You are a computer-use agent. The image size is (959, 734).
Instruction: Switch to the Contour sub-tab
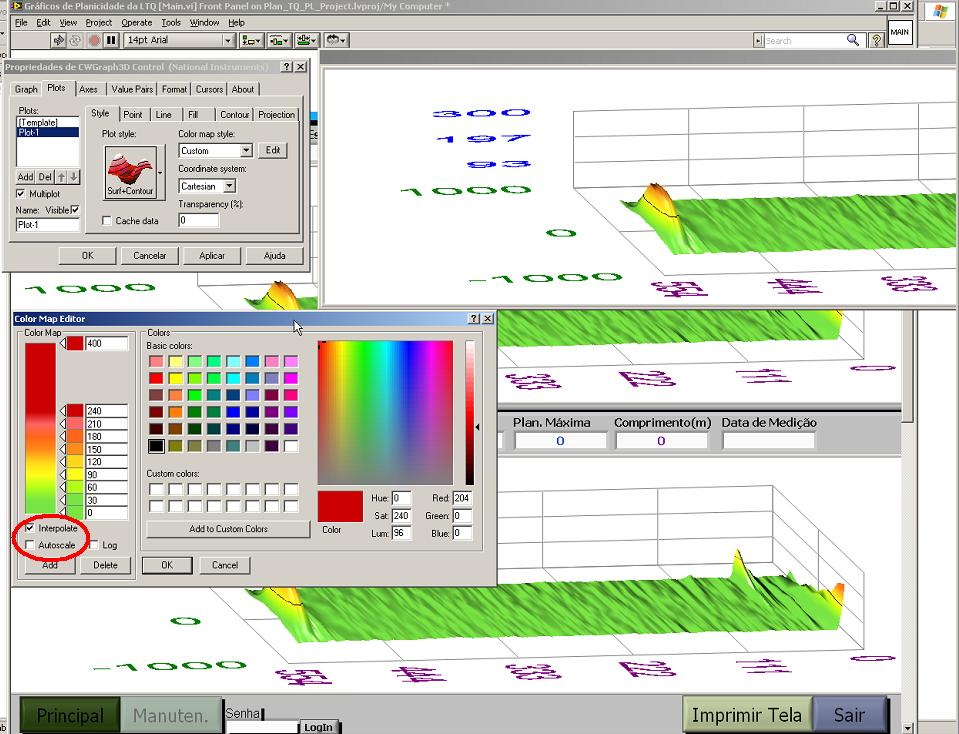[x=234, y=114]
